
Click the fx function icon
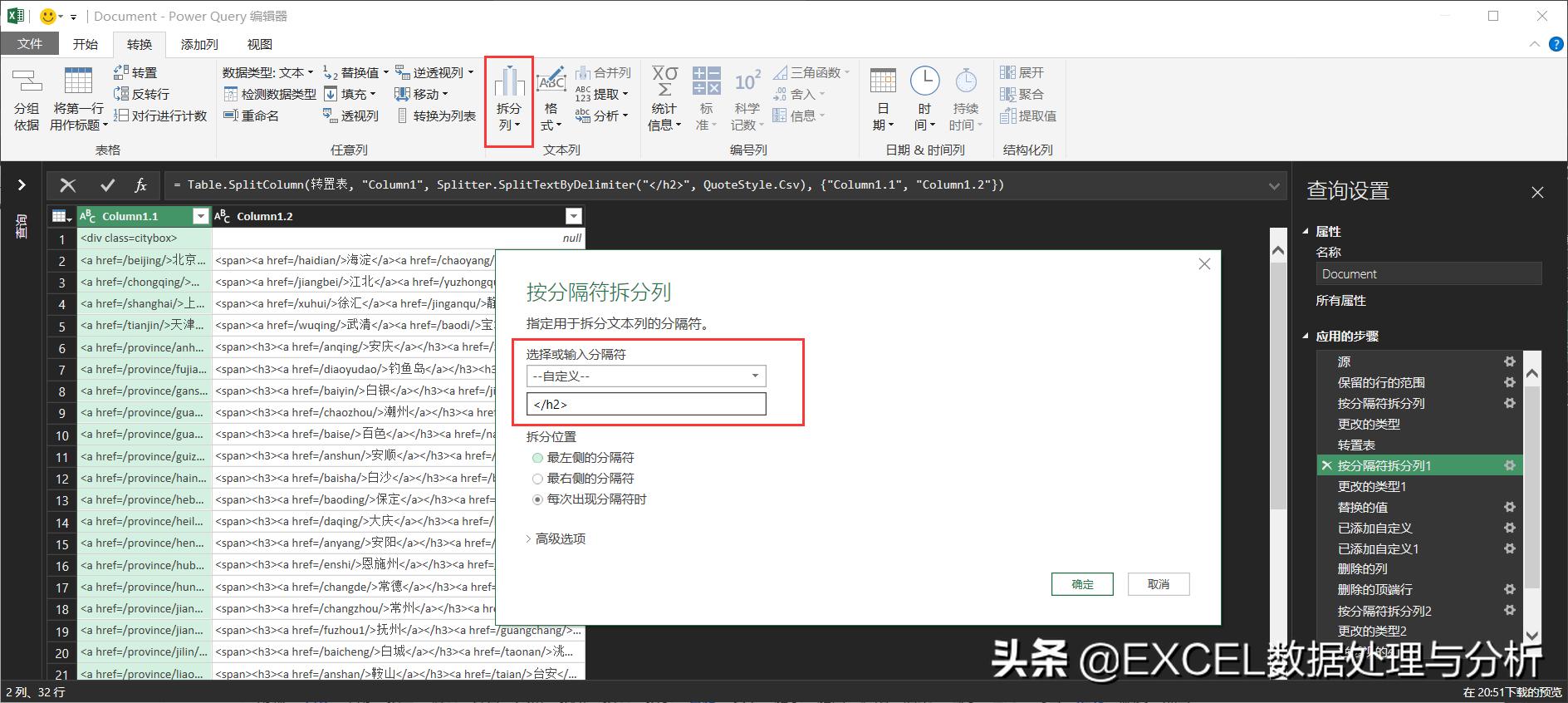(141, 185)
